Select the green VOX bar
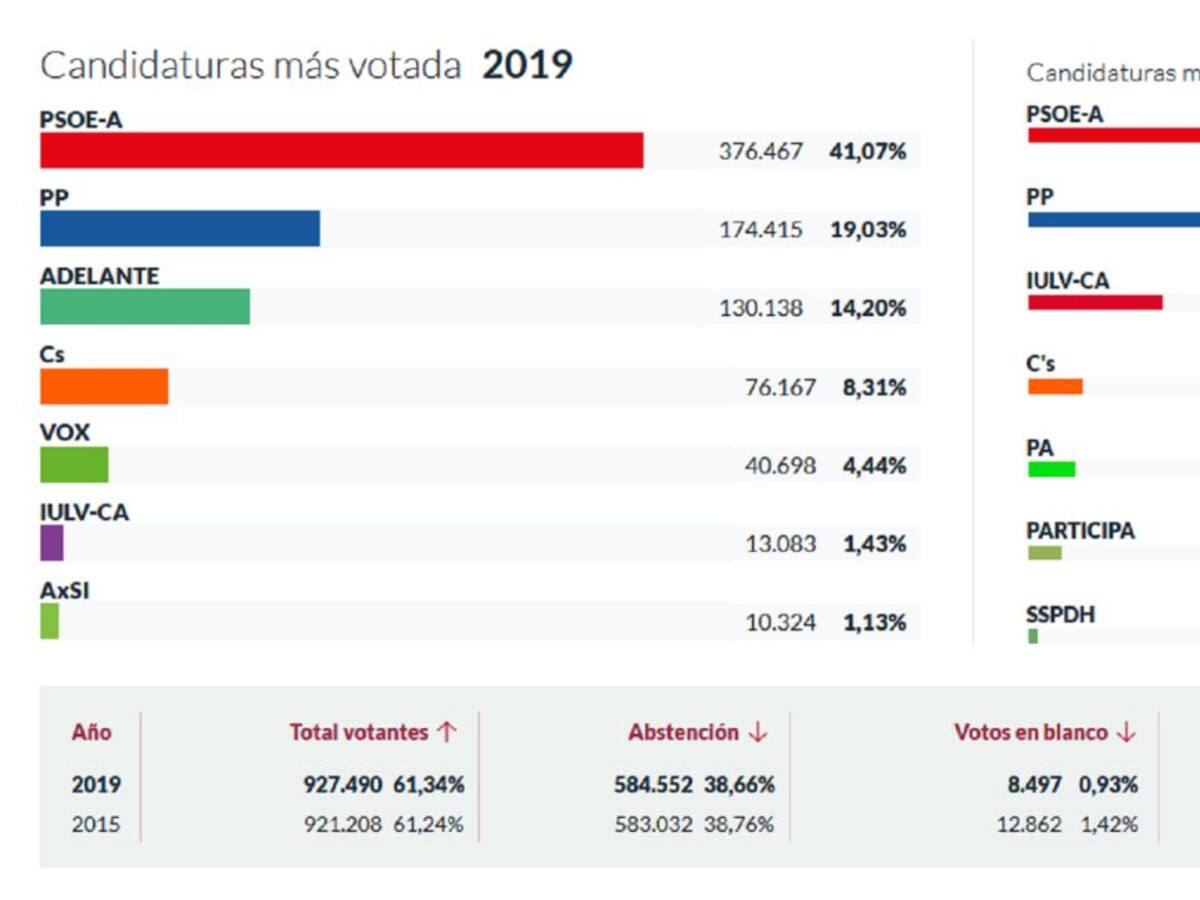This screenshot has width=1200, height=900. click(x=74, y=465)
